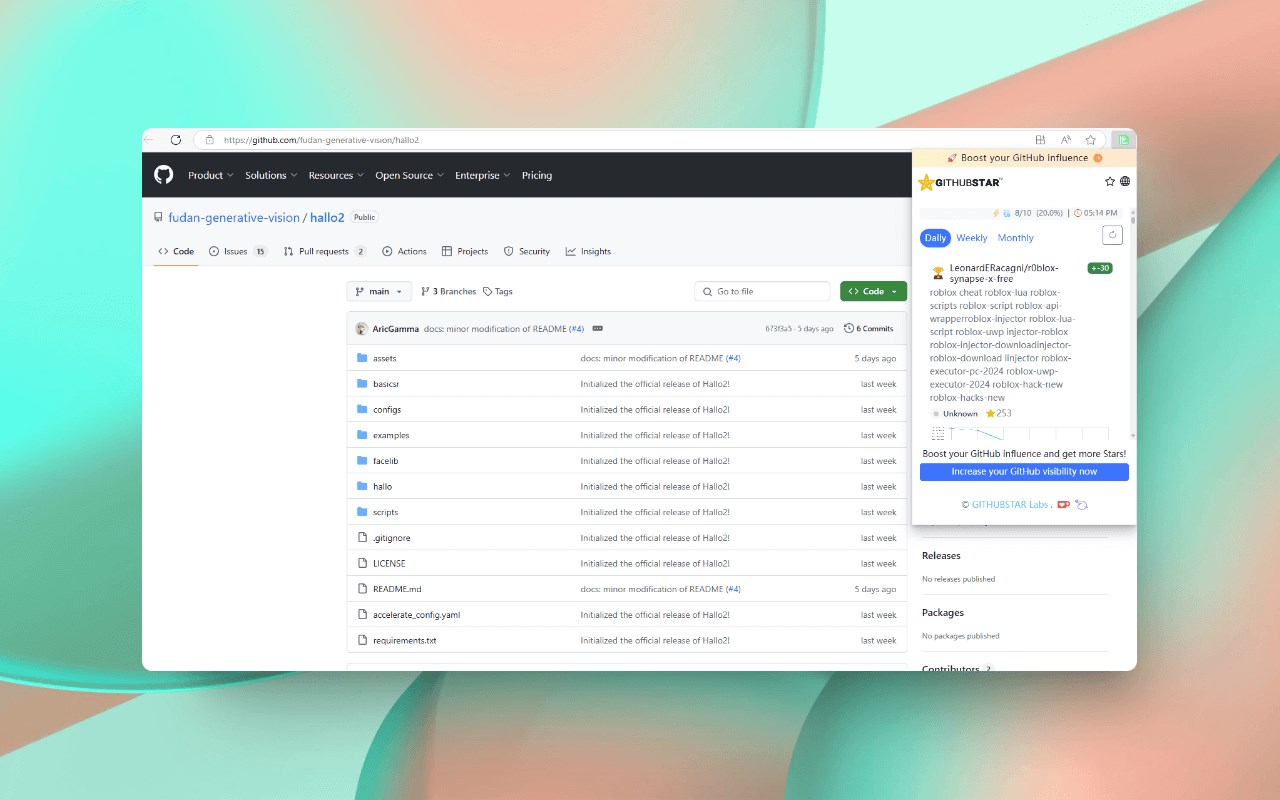This screenshot has height=800, width=1280.
Task: Open the Resources dropdown menu
Action: point(336,175)
